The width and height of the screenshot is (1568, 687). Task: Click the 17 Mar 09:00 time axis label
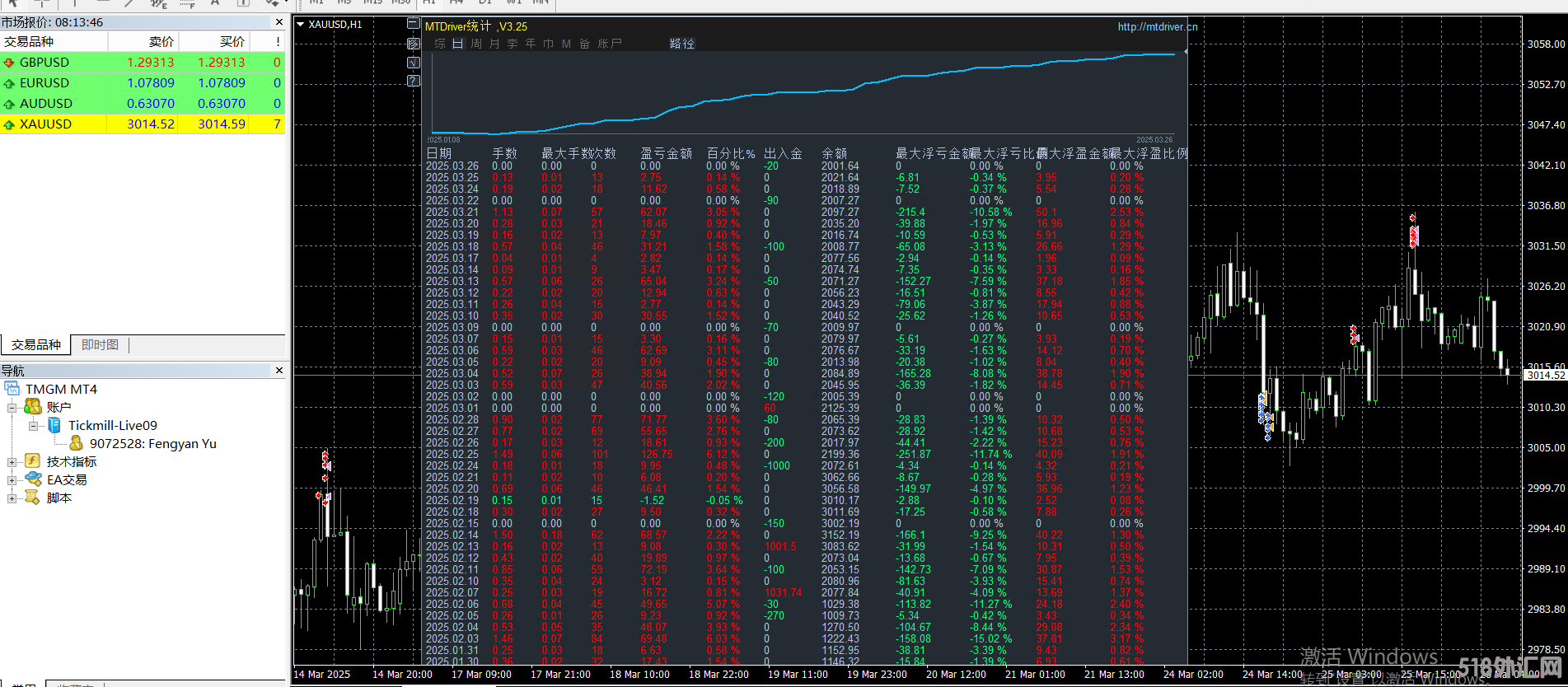coord(481,674)
